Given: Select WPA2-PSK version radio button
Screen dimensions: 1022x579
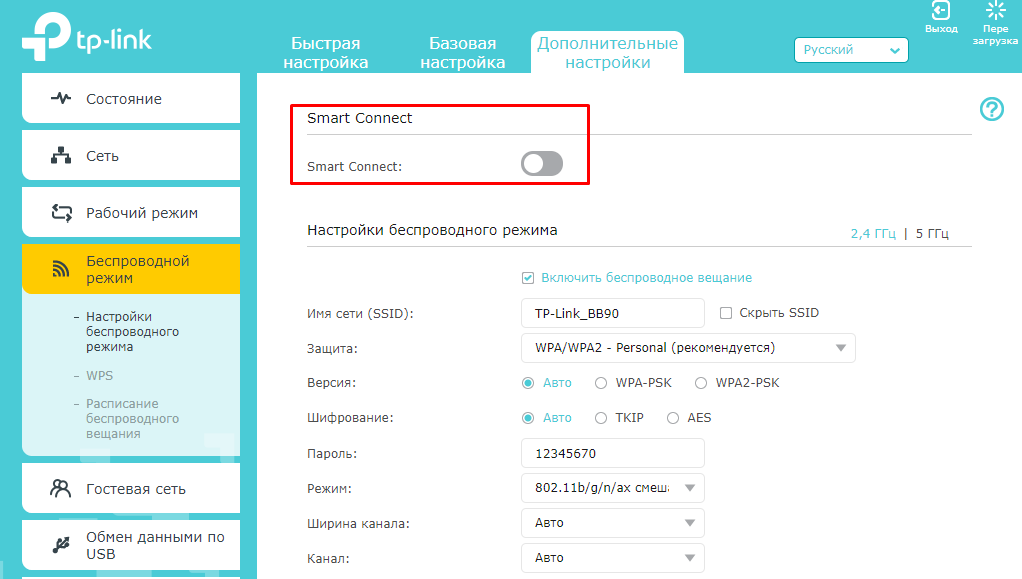Looking at the screenshot, I should tap(701, 383).
